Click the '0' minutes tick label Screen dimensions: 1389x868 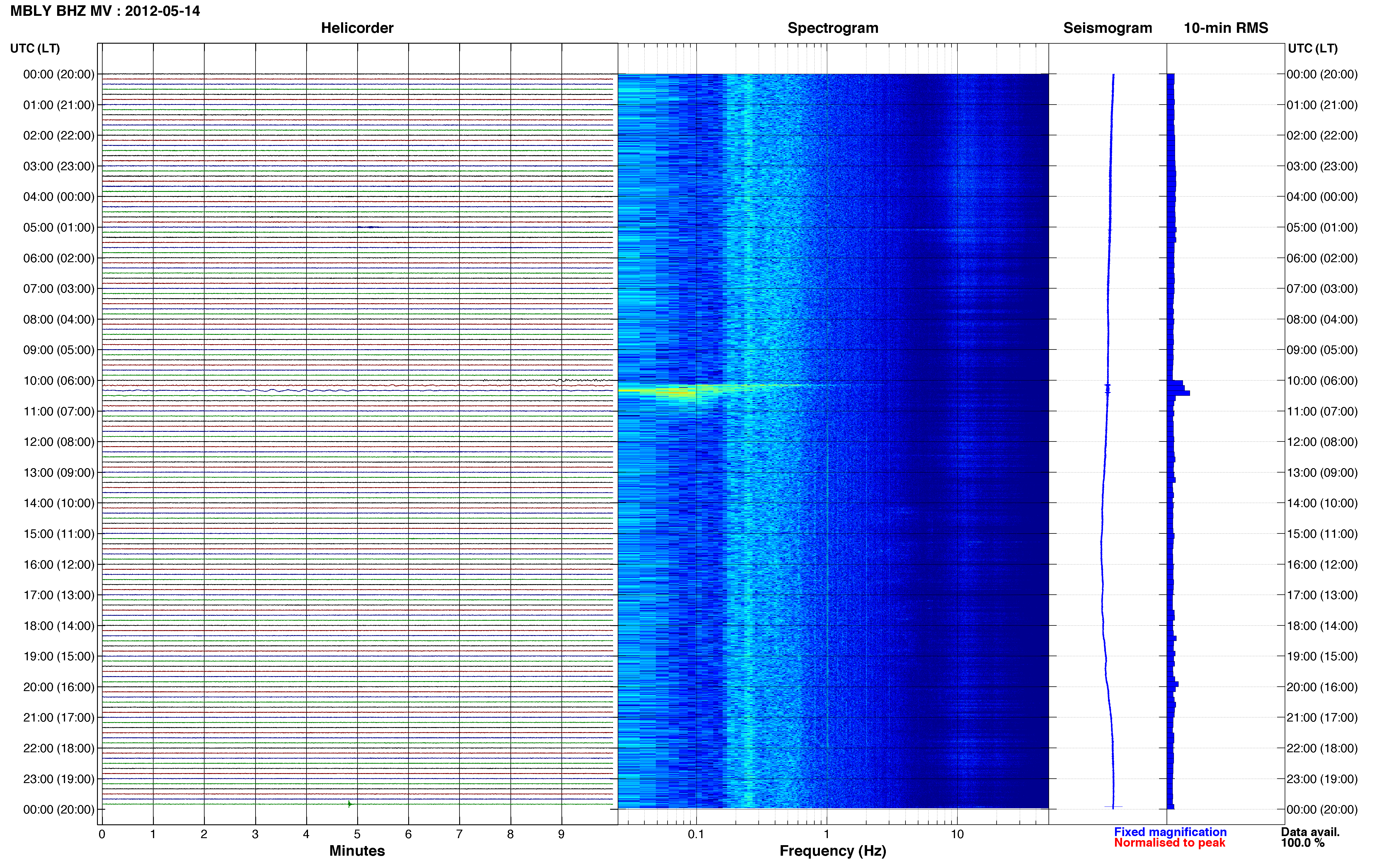(102, 834)
